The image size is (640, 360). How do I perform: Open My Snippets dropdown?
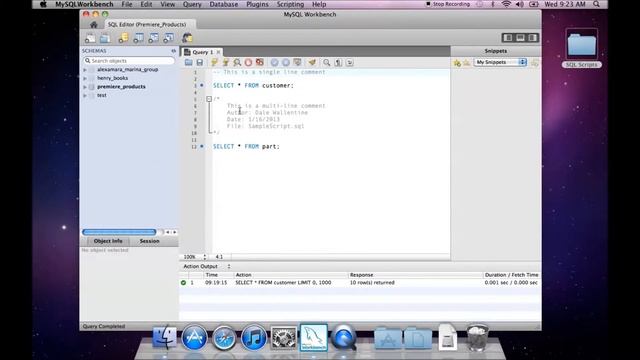pyautogui.click(x=500, y=62)
